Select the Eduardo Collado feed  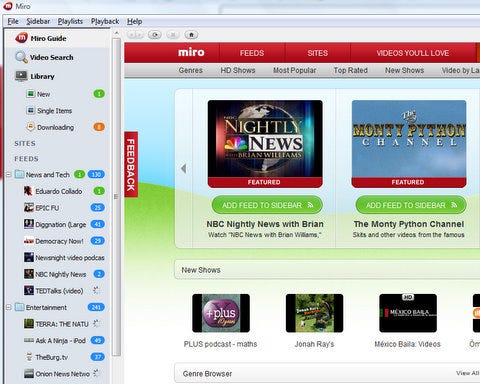tap(57, 191)
